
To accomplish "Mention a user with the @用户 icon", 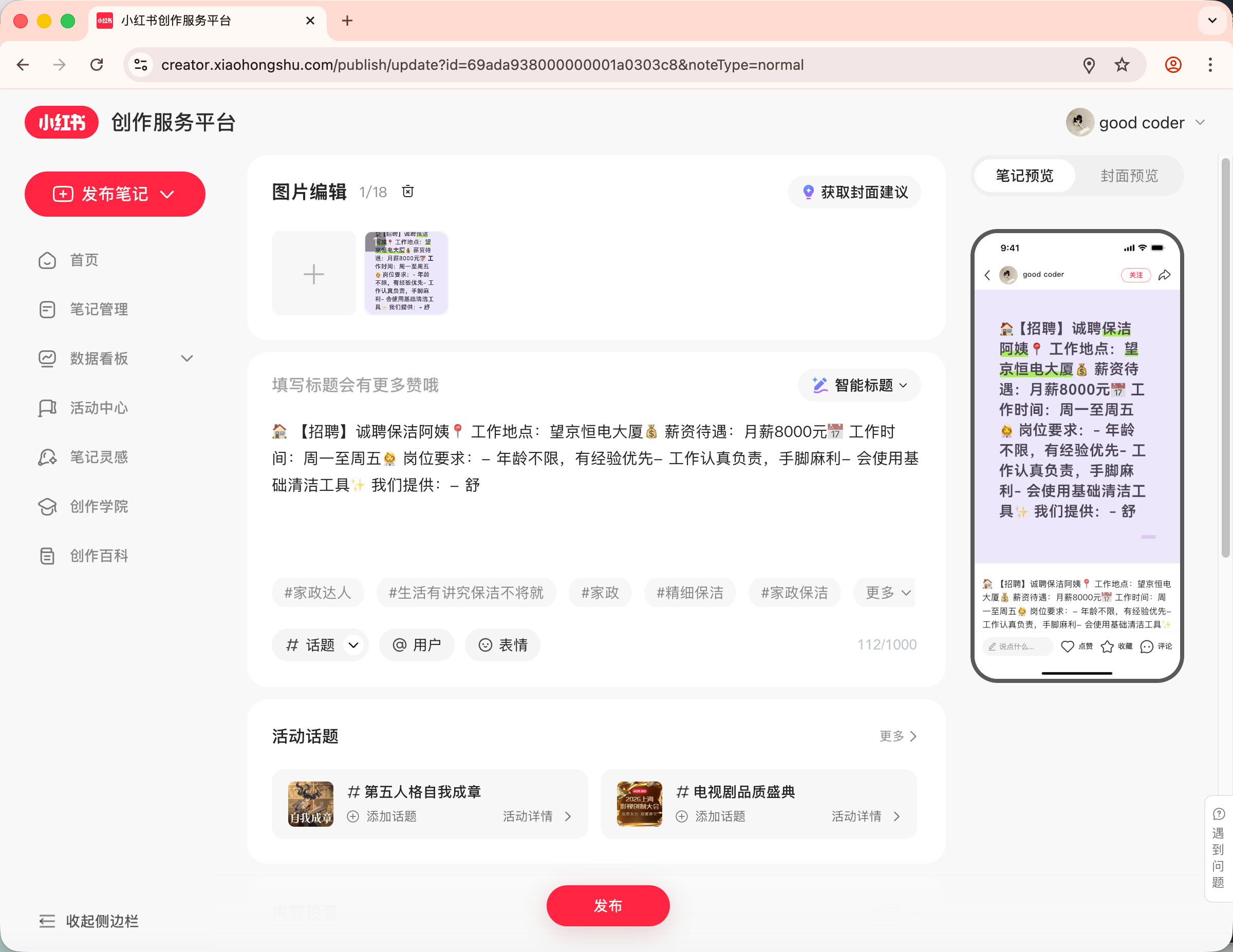I will 416,644.
